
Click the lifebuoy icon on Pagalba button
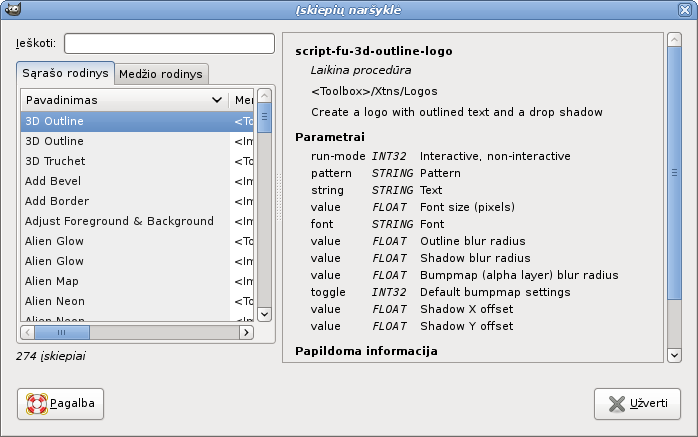pyautogui.click(x=37, y=403)
